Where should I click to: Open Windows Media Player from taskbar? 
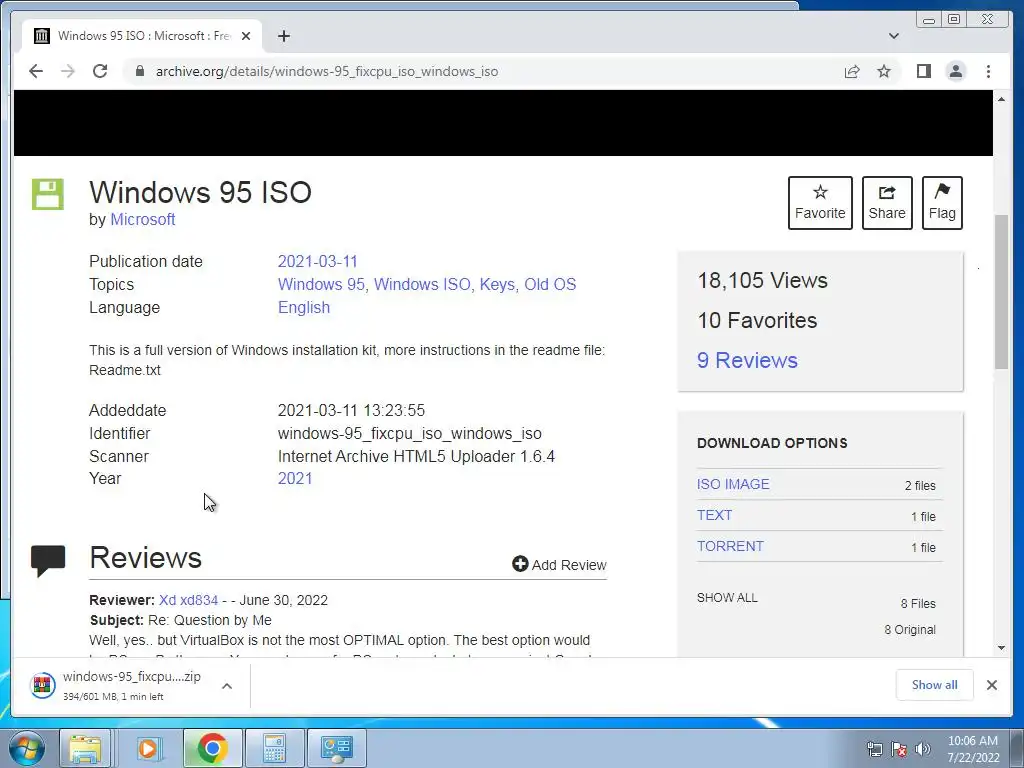[x=148, y=748]
